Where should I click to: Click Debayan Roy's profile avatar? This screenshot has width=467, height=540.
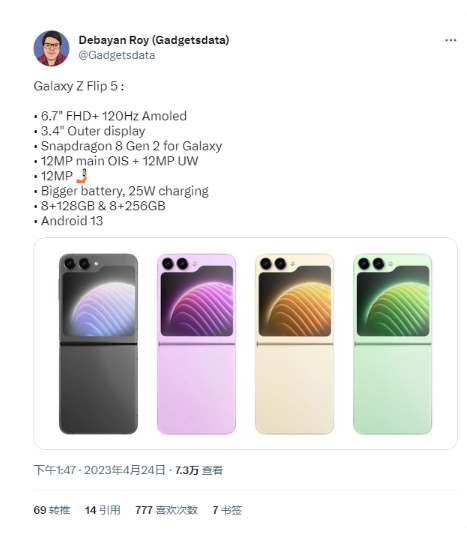(x=51, y=48)
